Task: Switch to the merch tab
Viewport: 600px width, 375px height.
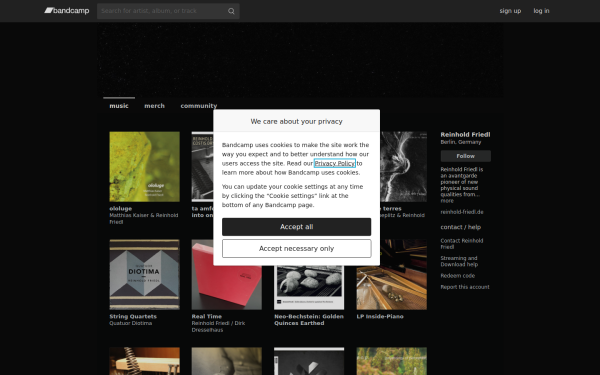Action: (154, 106)
